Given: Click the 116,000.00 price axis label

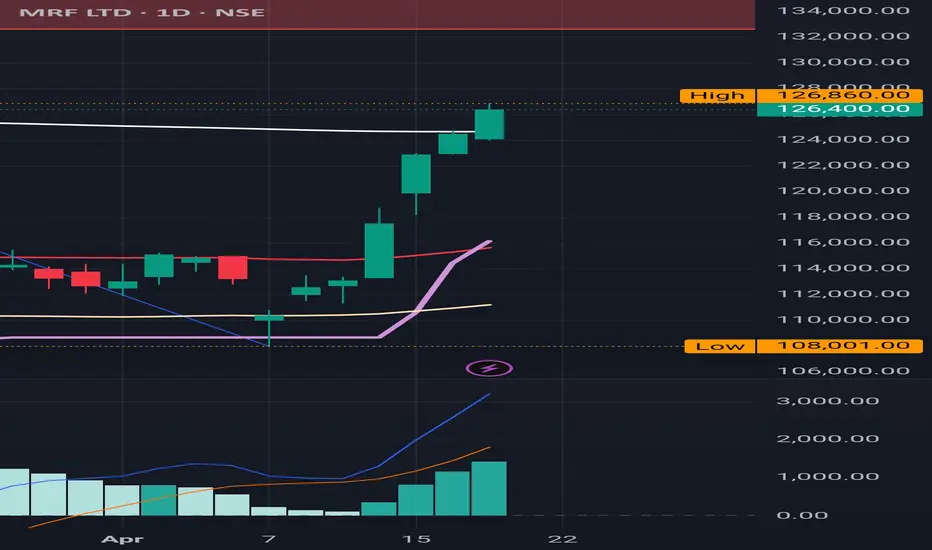Looking at the screenshot, I should (843, 243).
